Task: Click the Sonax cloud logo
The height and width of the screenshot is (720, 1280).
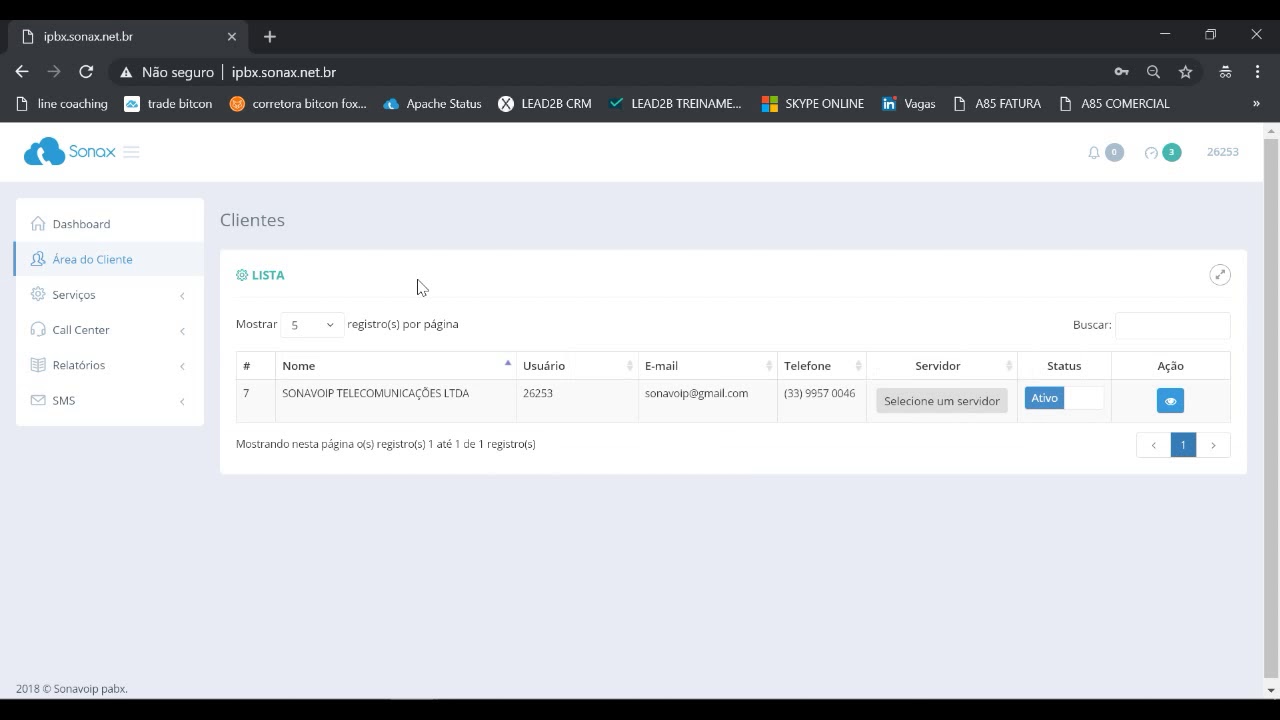Action: (x=69, y=152)
